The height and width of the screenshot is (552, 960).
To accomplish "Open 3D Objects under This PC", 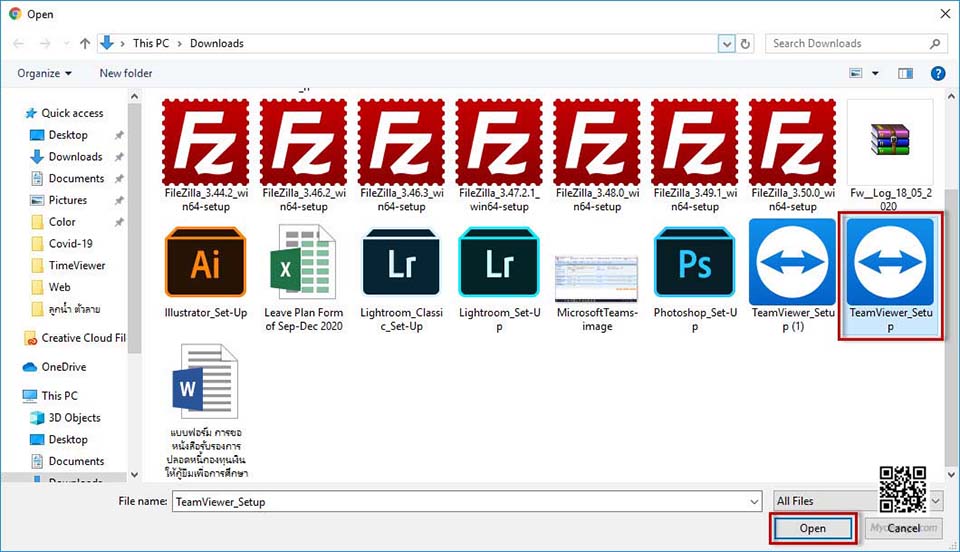I will click(65, 418).
